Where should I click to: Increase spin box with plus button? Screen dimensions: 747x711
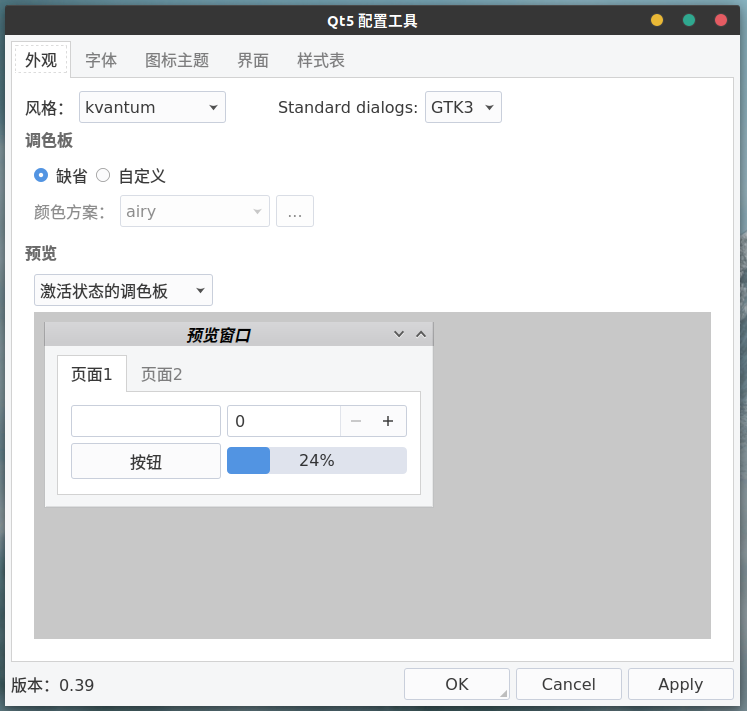(388, 421)
